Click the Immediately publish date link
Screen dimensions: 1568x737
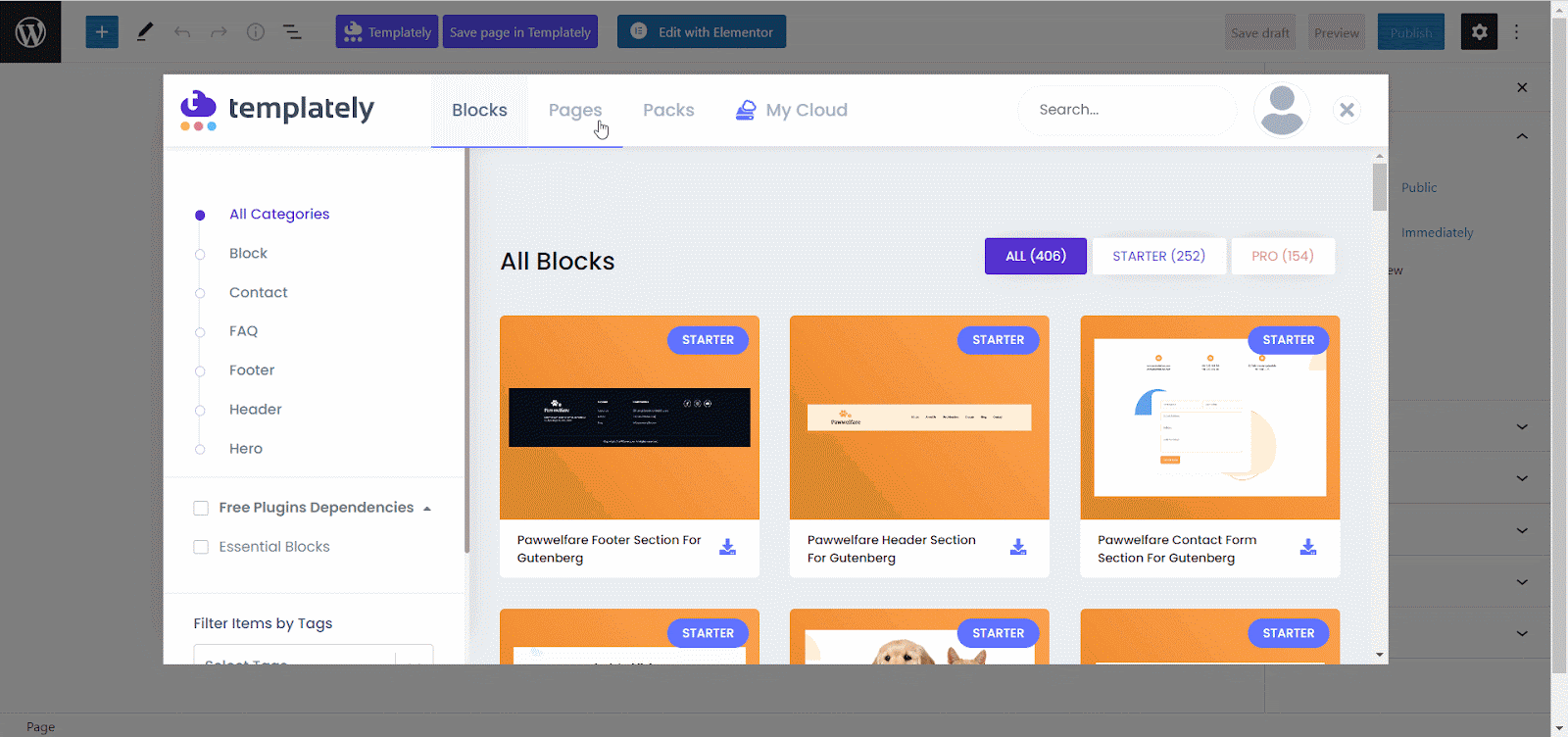click(1437, 232)
